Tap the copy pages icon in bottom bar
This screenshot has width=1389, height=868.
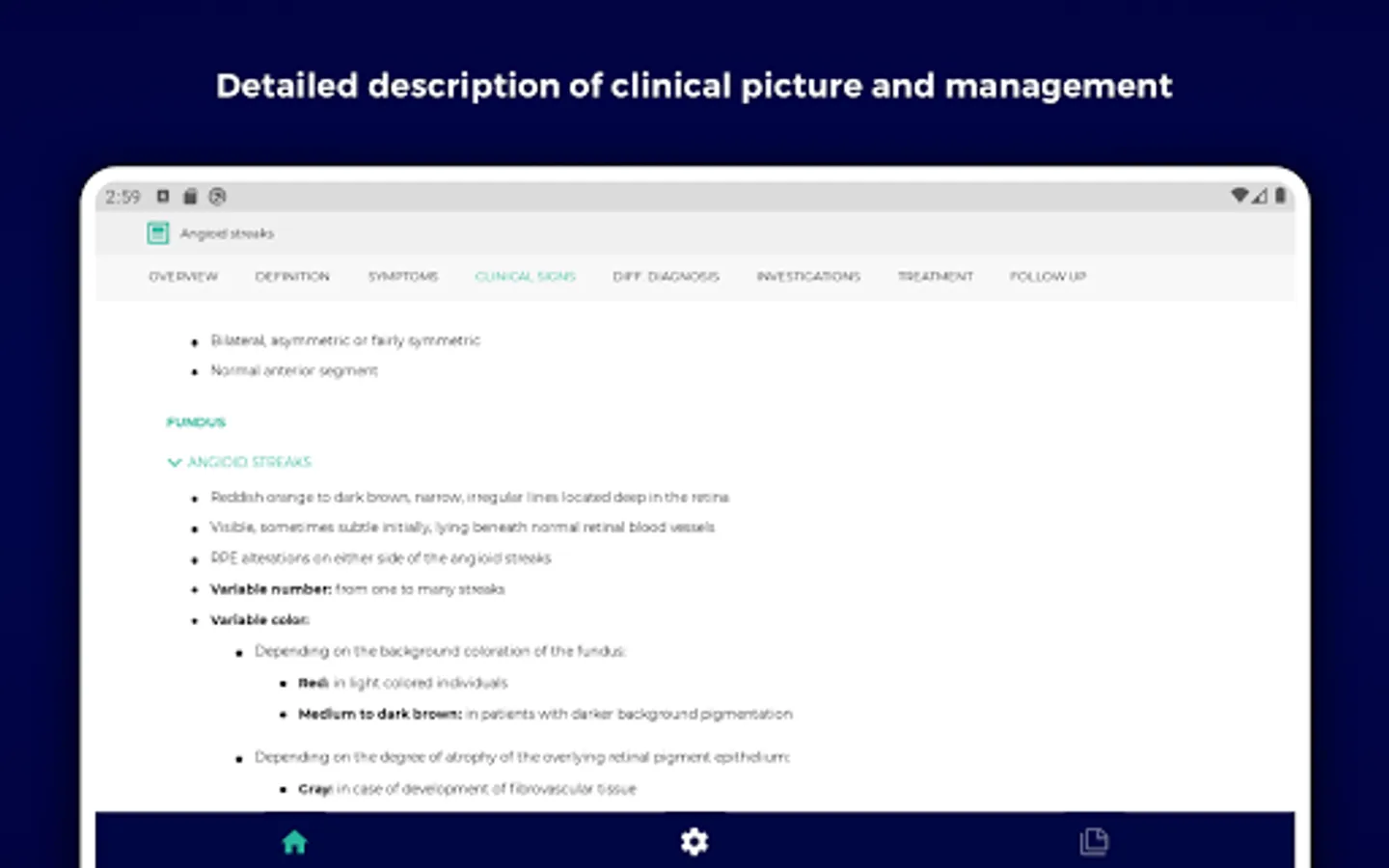tap(1094, 842)
